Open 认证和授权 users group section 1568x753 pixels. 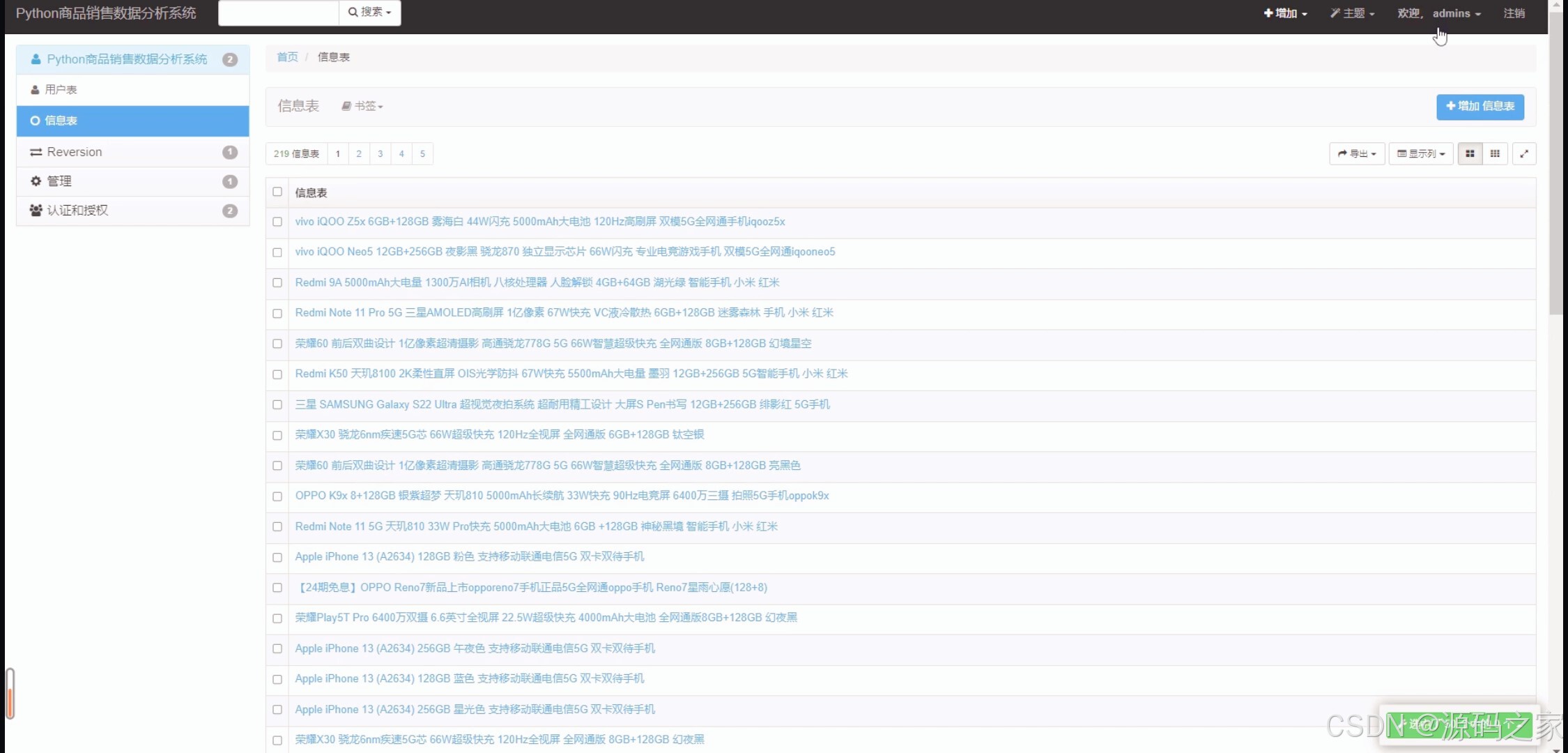(77, 211)
